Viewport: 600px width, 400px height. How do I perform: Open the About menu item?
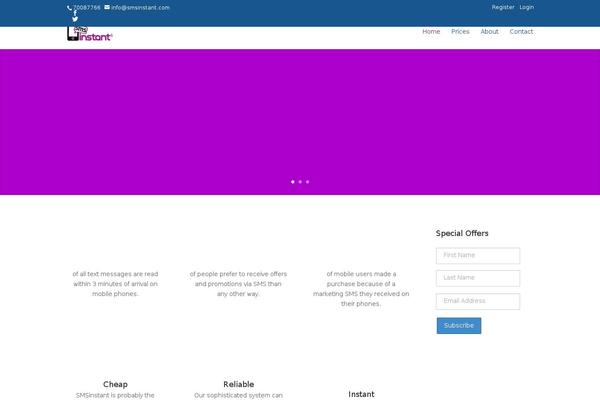tap(489, 32)
